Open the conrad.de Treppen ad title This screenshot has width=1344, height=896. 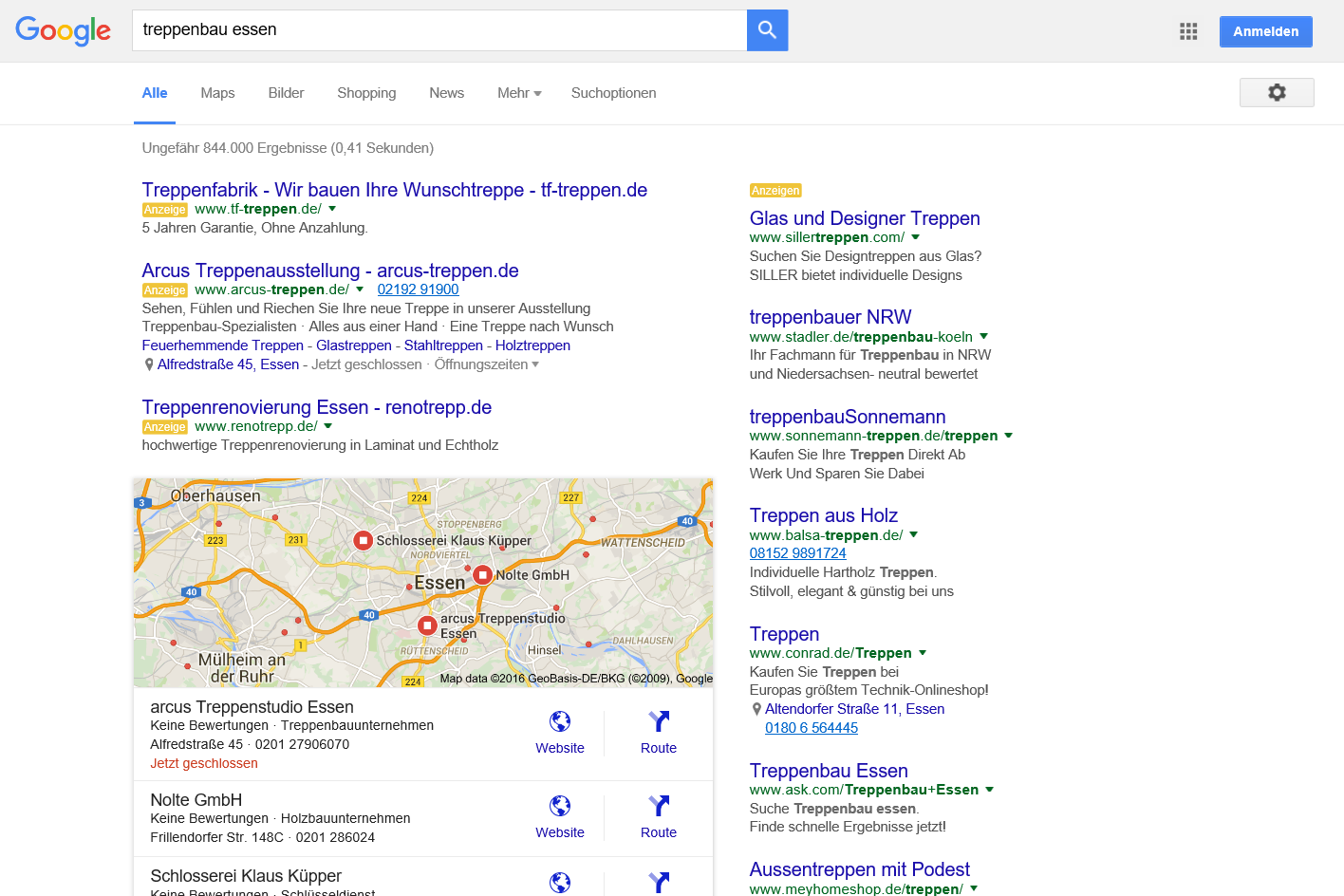(784, 634)
